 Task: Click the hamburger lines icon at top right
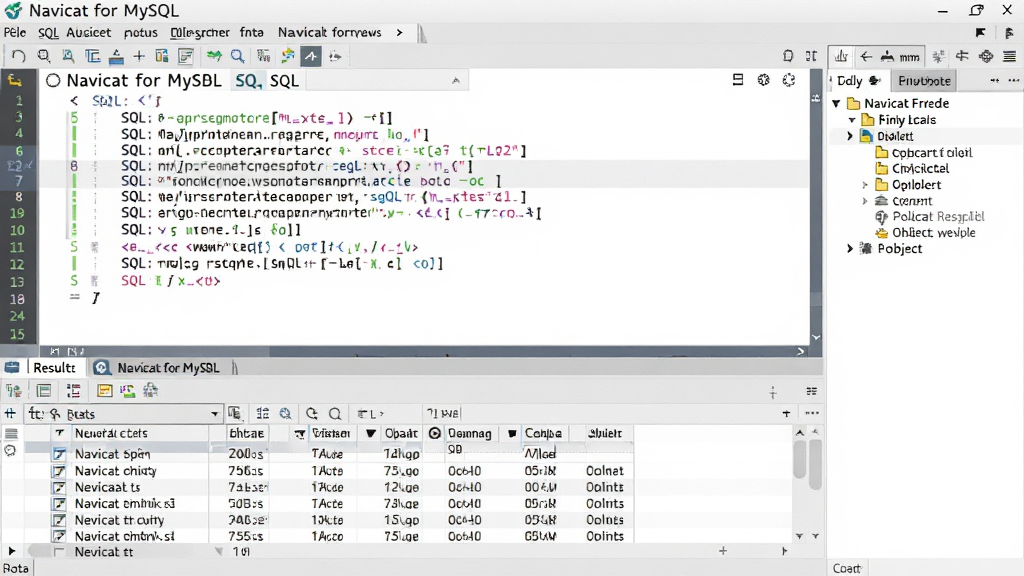pos(1010,57)
